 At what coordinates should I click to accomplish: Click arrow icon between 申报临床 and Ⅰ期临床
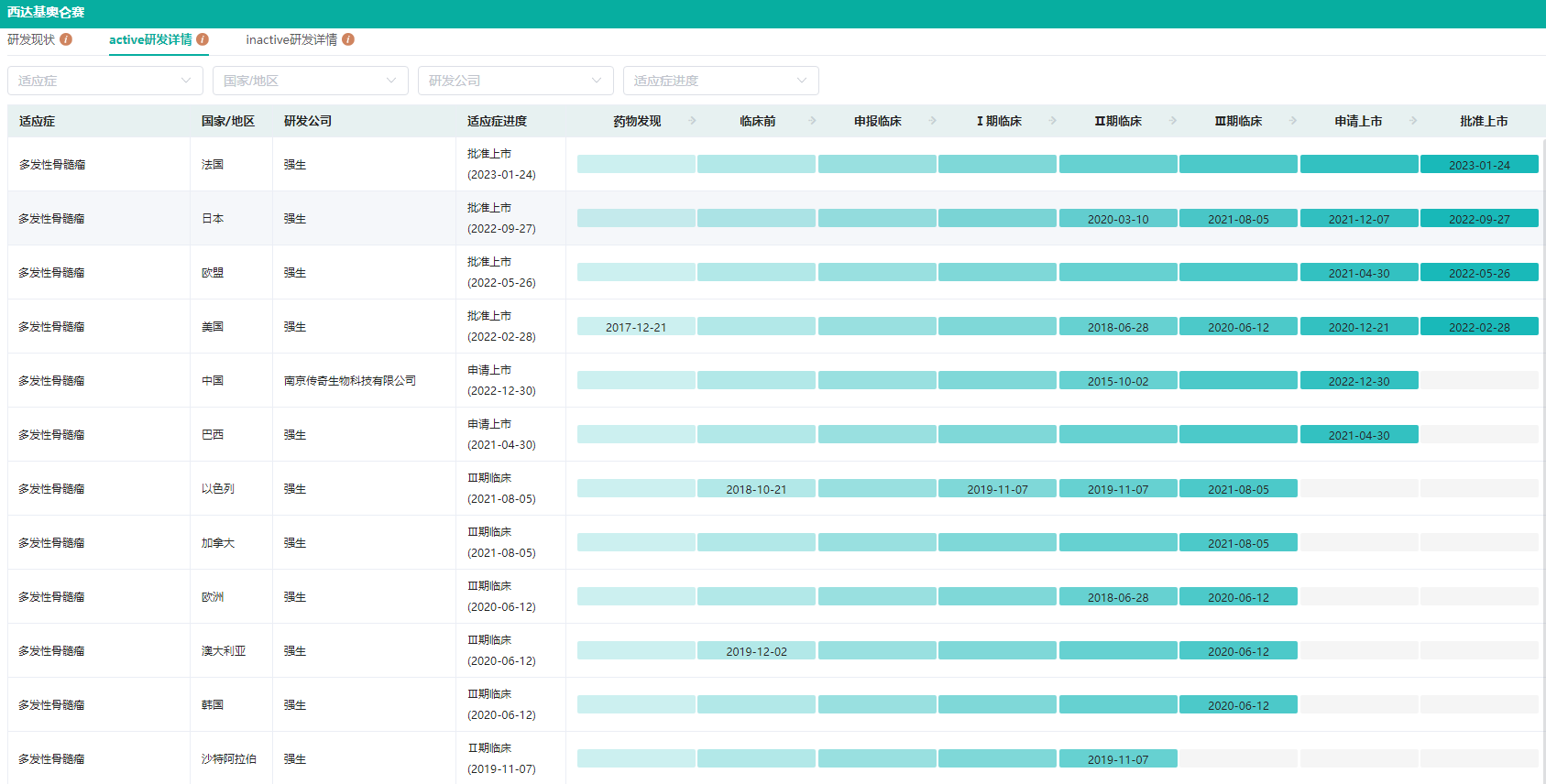tap(933, 120)
